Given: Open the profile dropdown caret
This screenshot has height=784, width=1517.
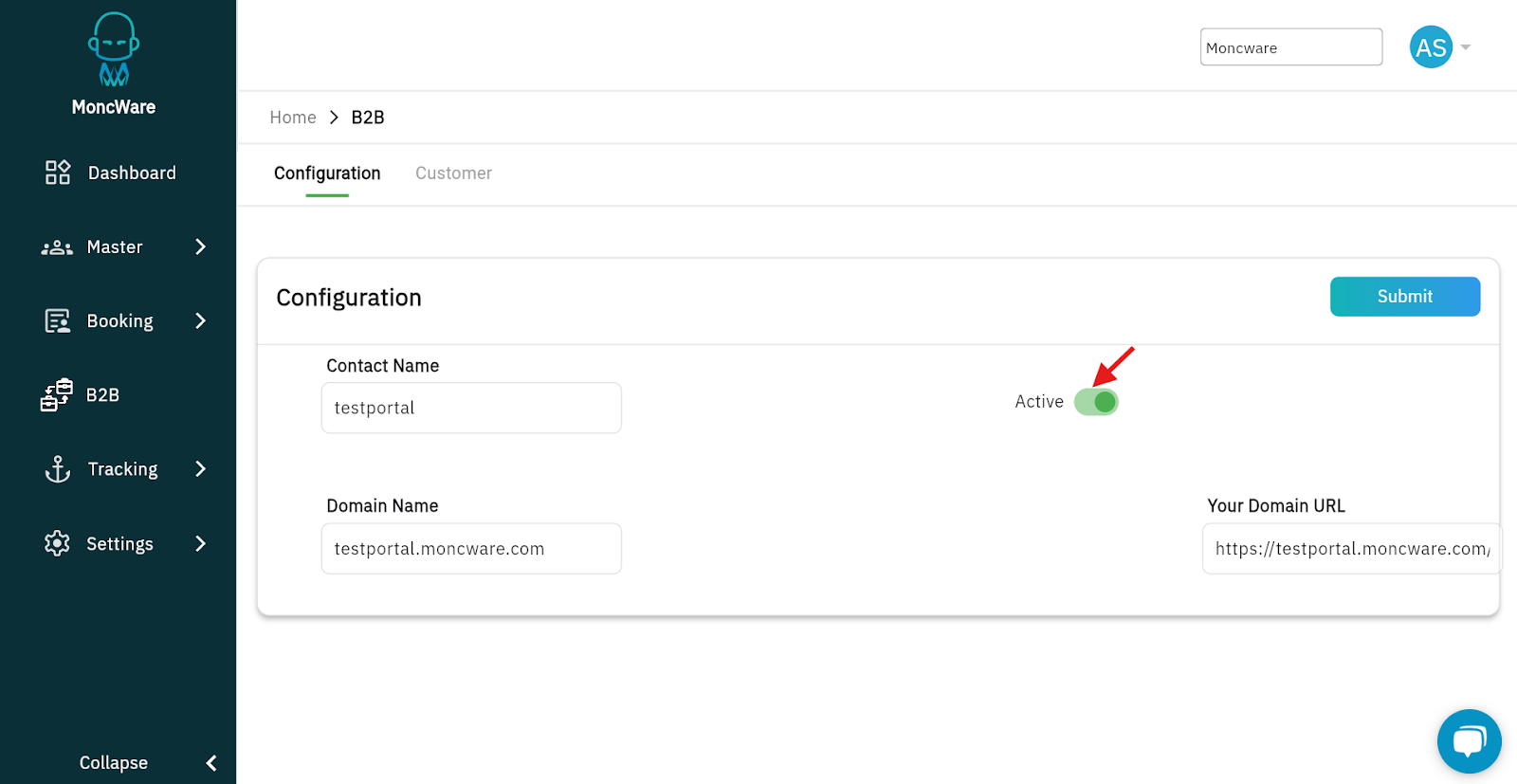Looking at the screenshot, I should point(1466,47).
